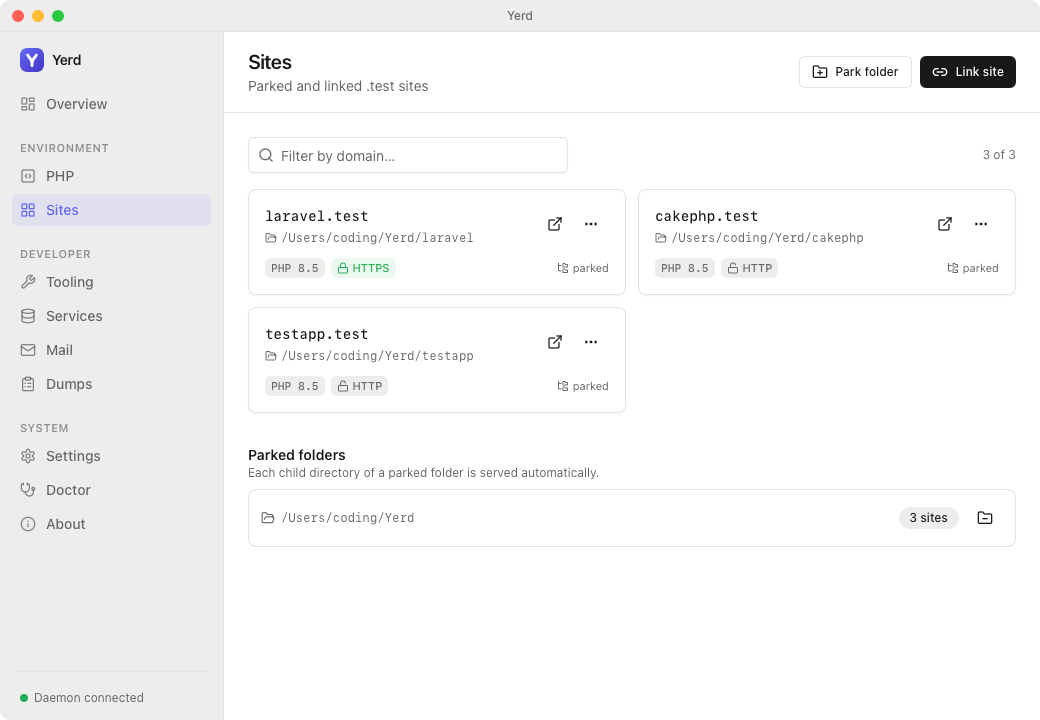Image resolution: width=1040 pixels, height=720 pixels.
Task: Select the Sites label in the sidebar
Action: 62,210
